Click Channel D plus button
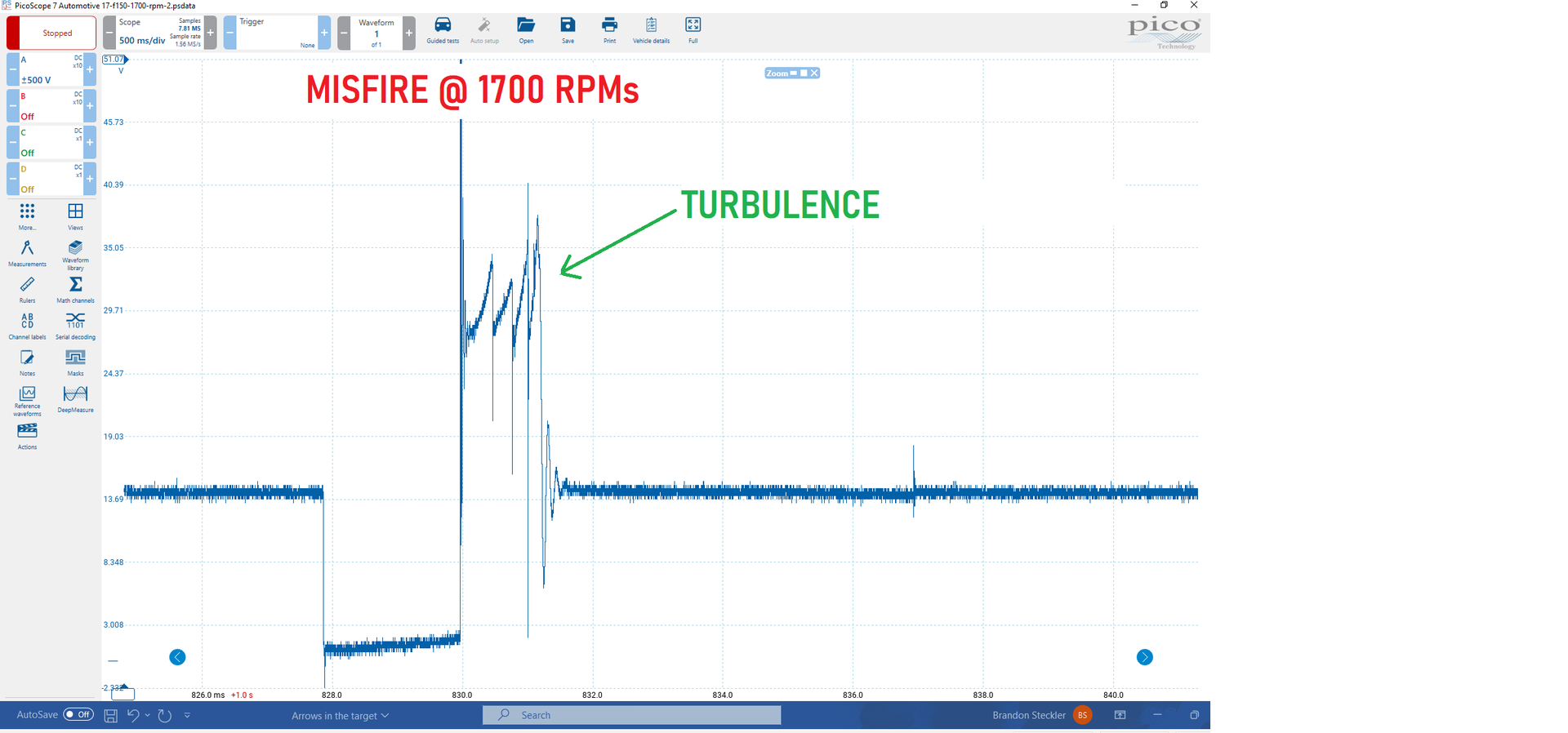1568x733 pixels. point(90,179)
